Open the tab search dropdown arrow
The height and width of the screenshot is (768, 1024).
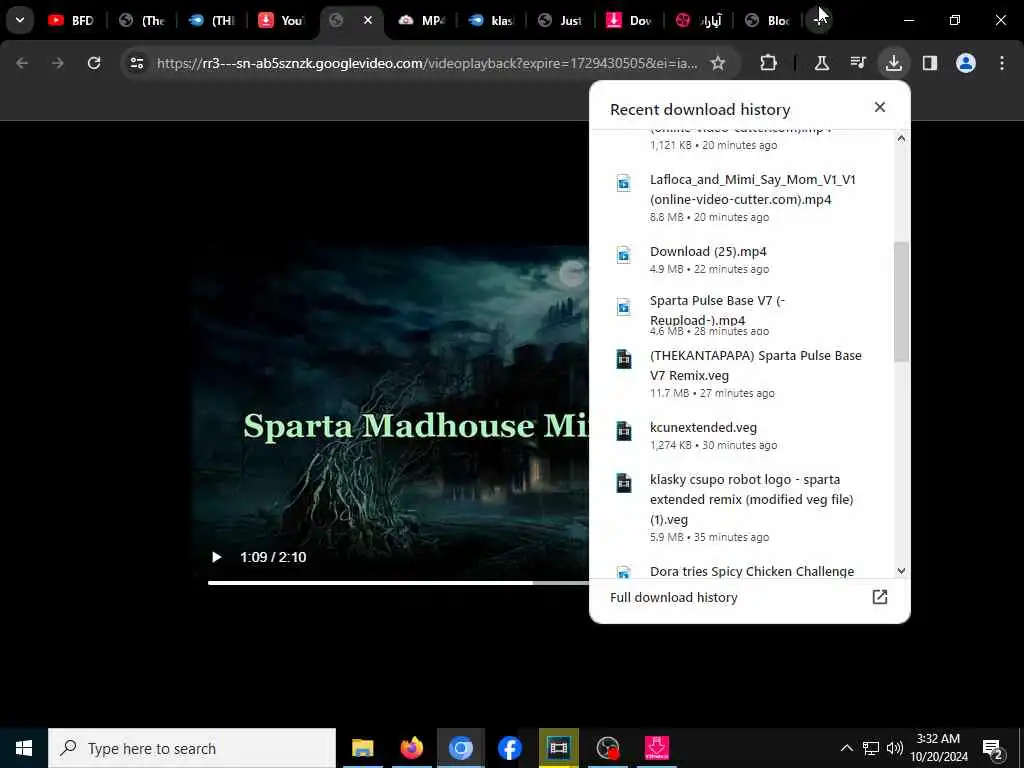coord(20,20)
